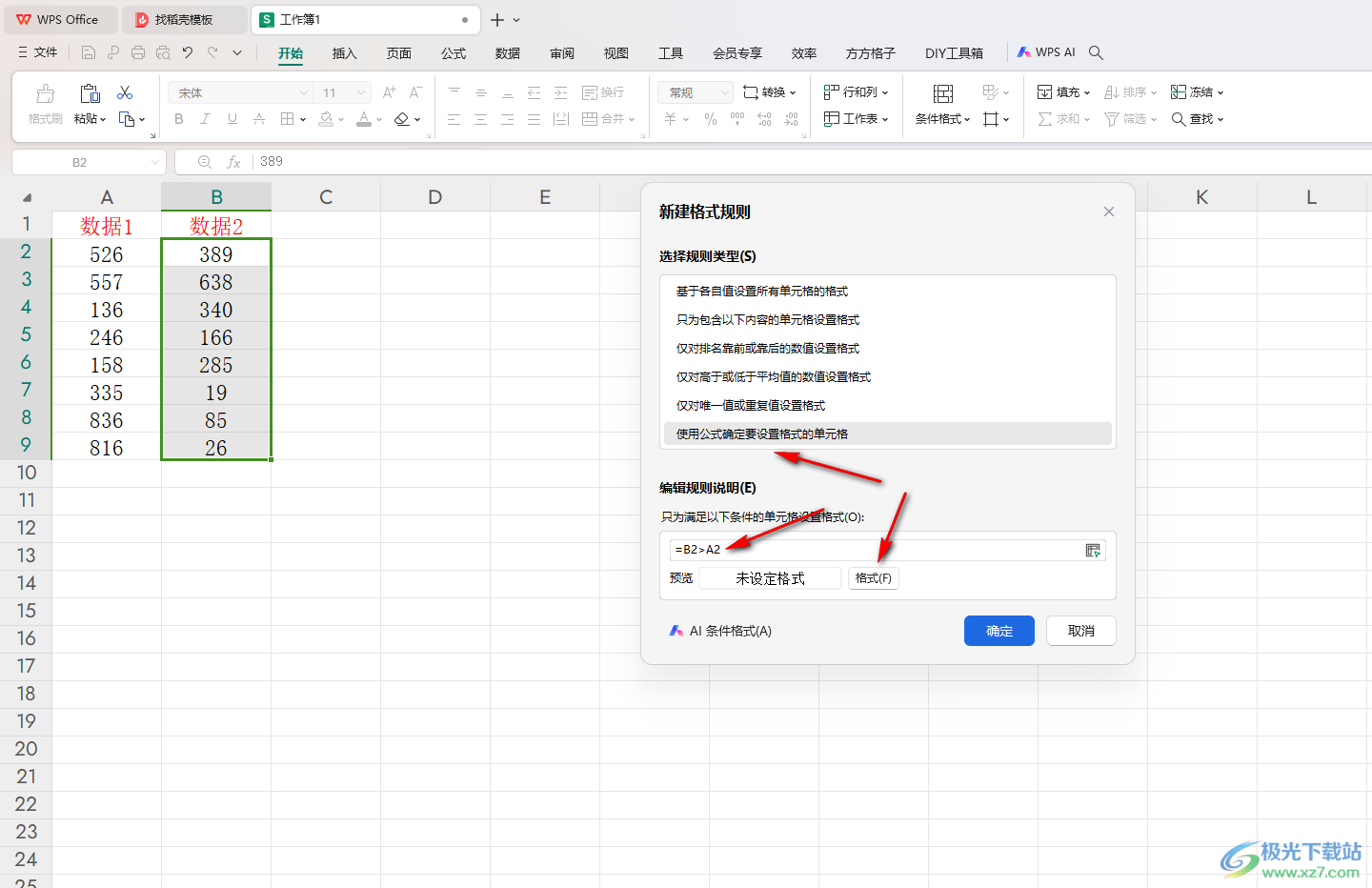Screen dimensions: 1372x888
Task: Click the Conditional Formatting (条件格式) icon
Action: tap(942, 93)
